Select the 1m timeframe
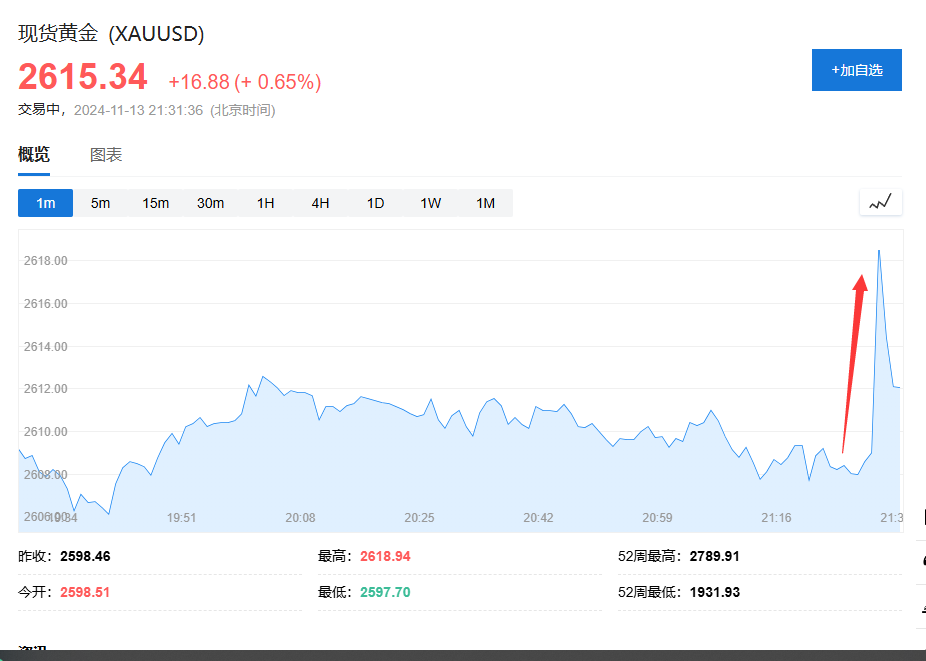This screenshot has width=926, height=661. [x=46, y=203]
